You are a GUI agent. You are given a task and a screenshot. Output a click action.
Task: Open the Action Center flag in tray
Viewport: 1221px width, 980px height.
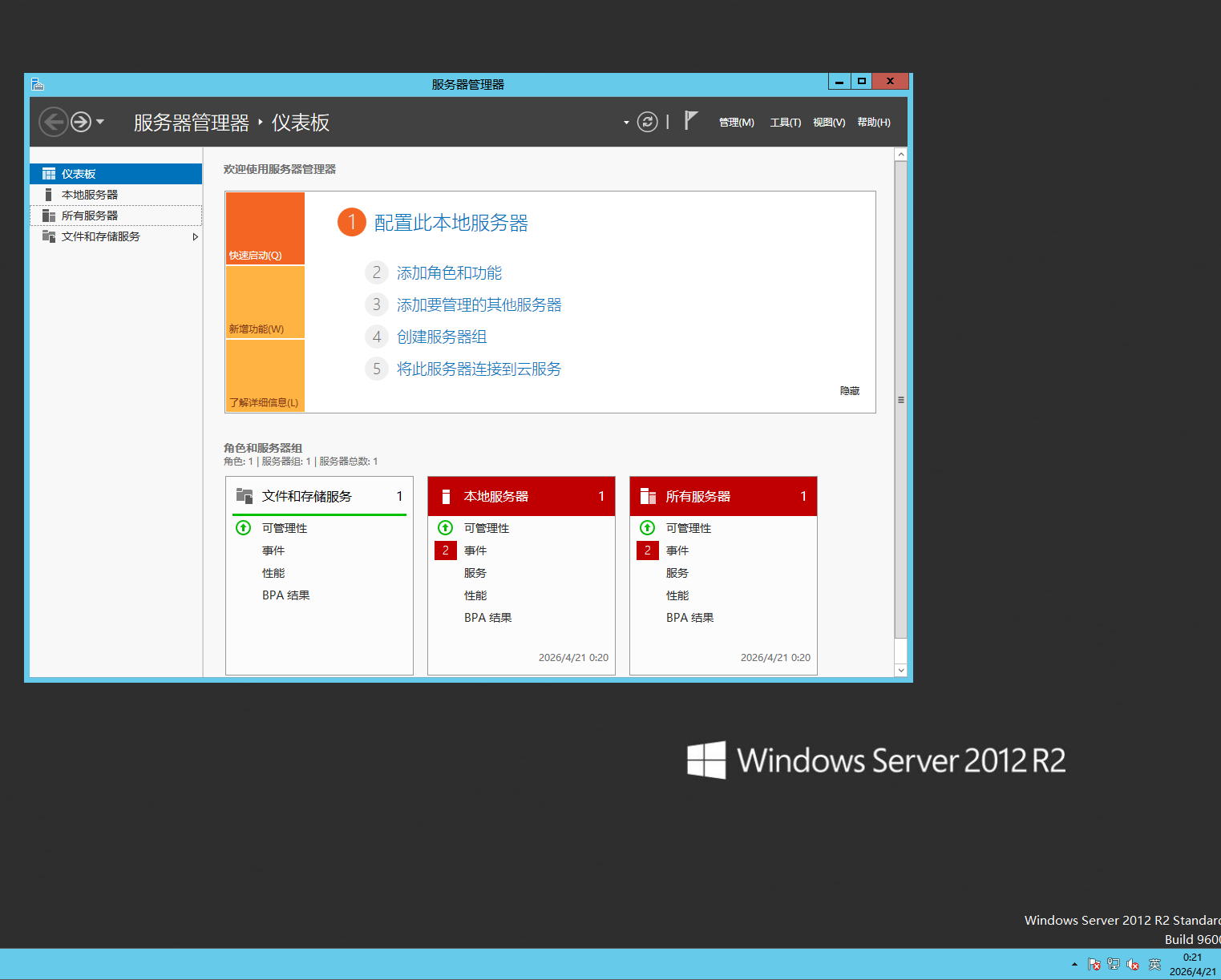click(1094, 964)
